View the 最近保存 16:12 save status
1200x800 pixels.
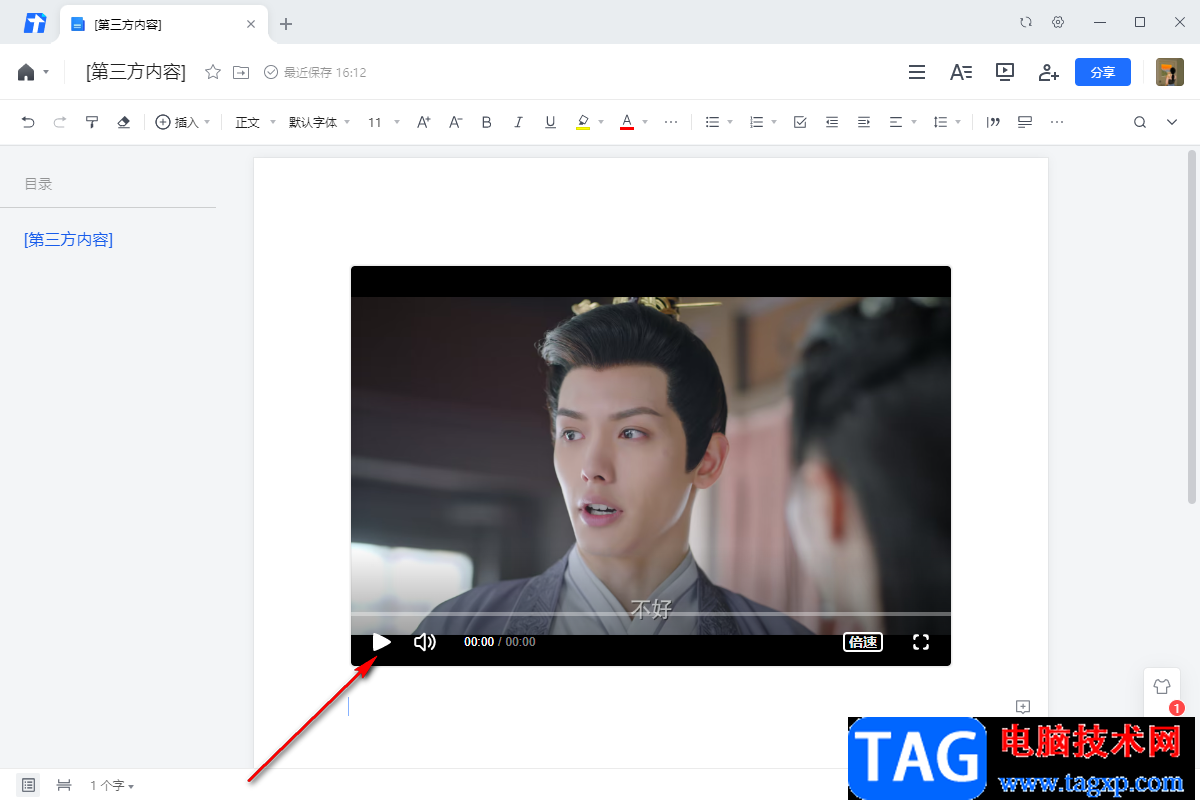(x=315, y=72)
